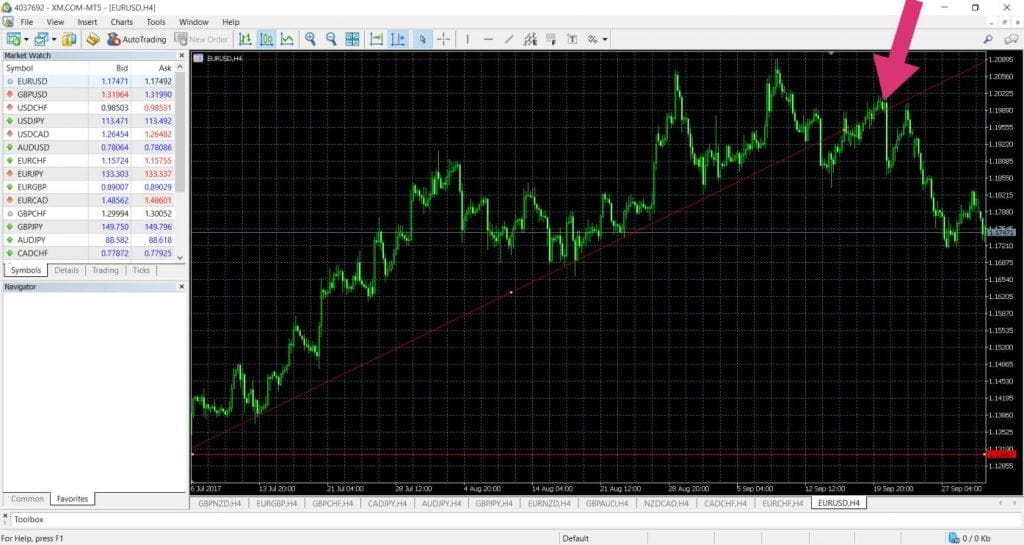The height and width of the screenshot is (545, 1024).
Task: Close the Navigator panel
Action: 182,287
